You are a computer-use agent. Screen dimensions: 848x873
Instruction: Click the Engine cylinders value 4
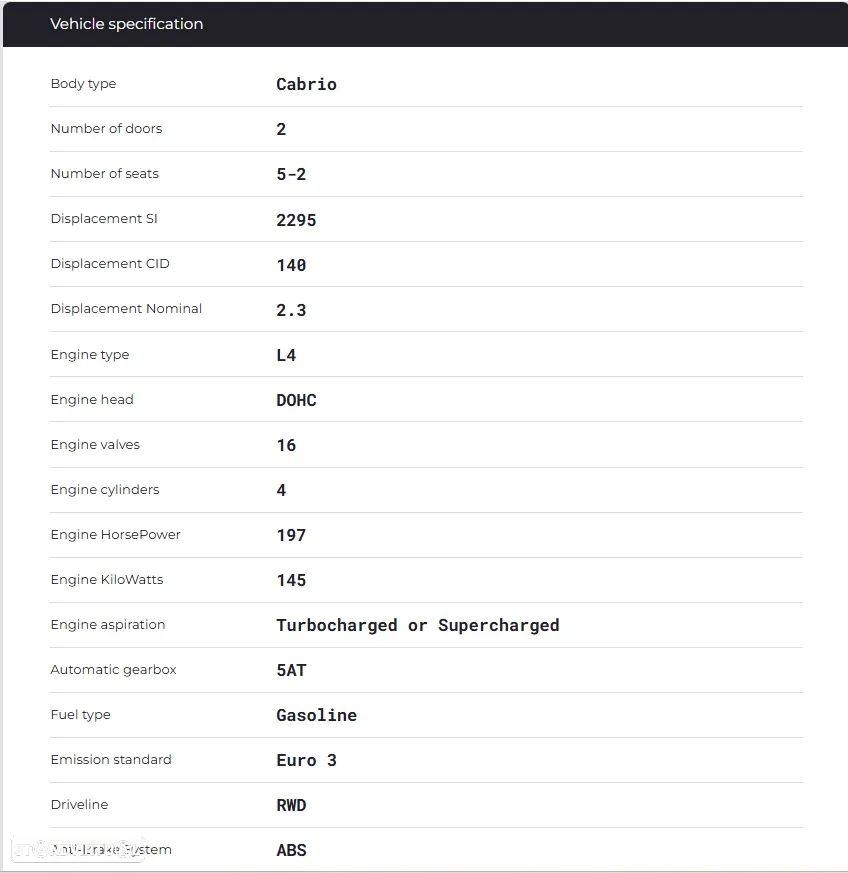[x=281, y=490]
